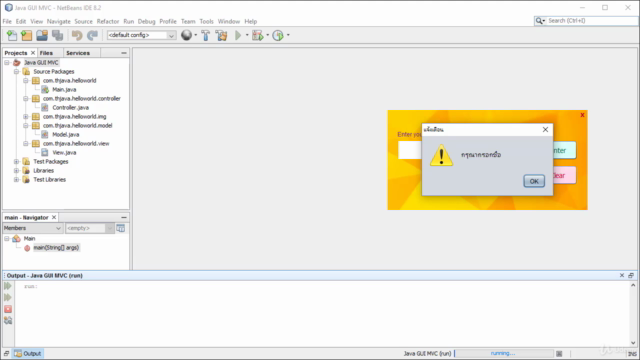Click the running progress bar

click(x=504, y=353)
